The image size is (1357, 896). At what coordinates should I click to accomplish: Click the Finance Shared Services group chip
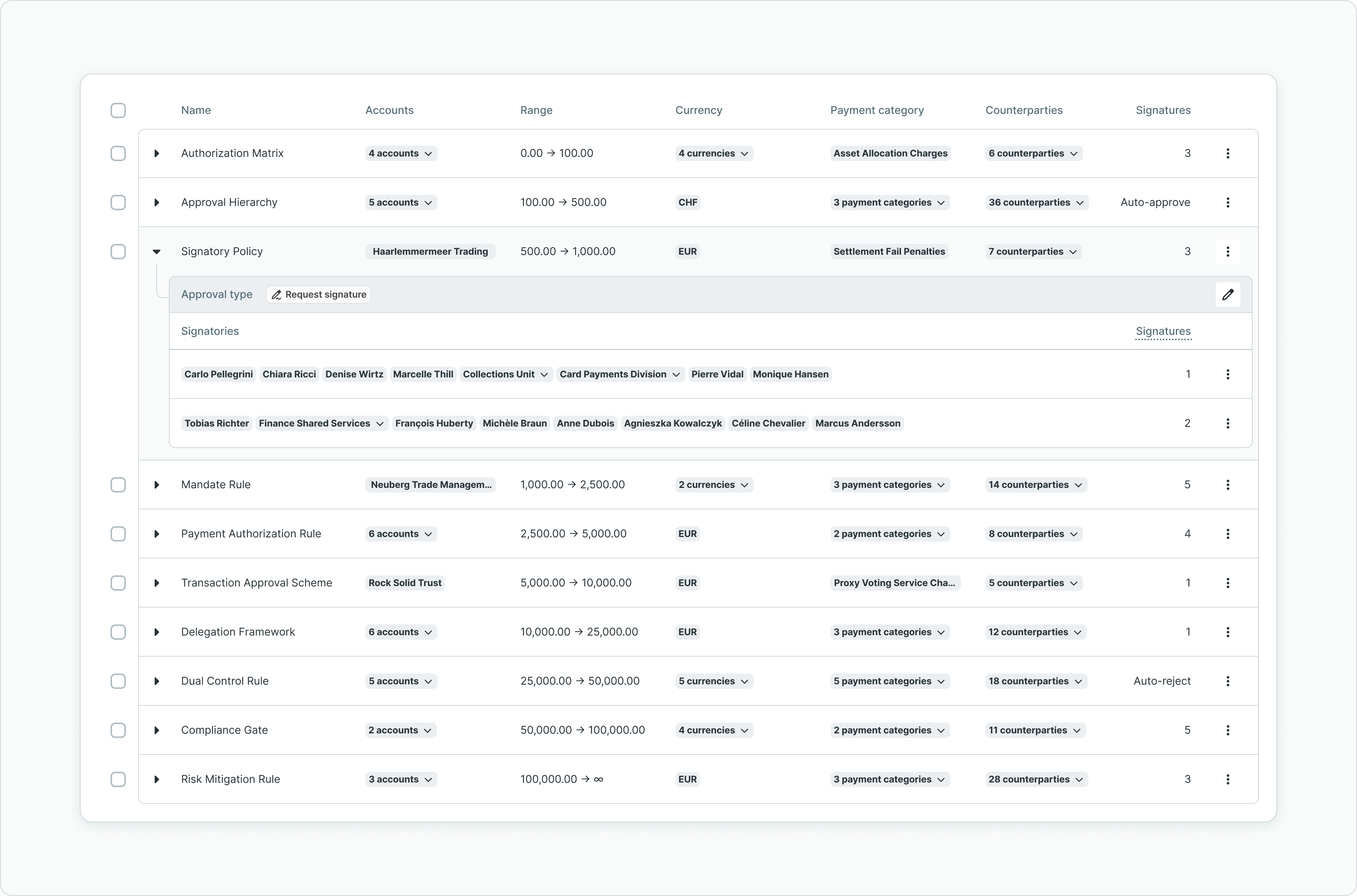pyautogui.click(x=321, y=423)
